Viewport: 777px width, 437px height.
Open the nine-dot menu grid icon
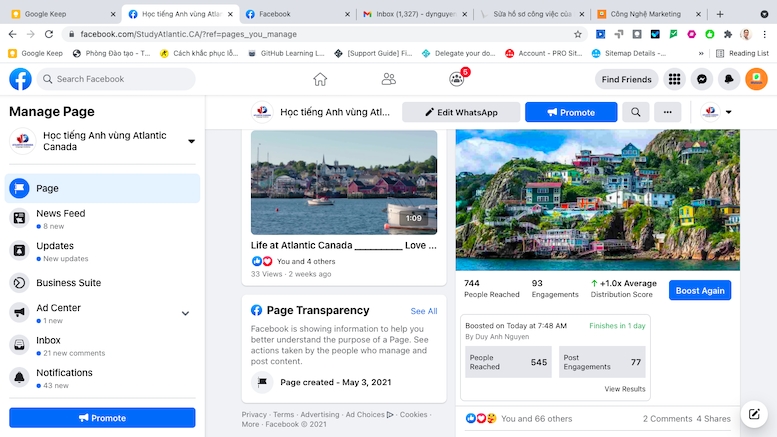click(674, 79)
